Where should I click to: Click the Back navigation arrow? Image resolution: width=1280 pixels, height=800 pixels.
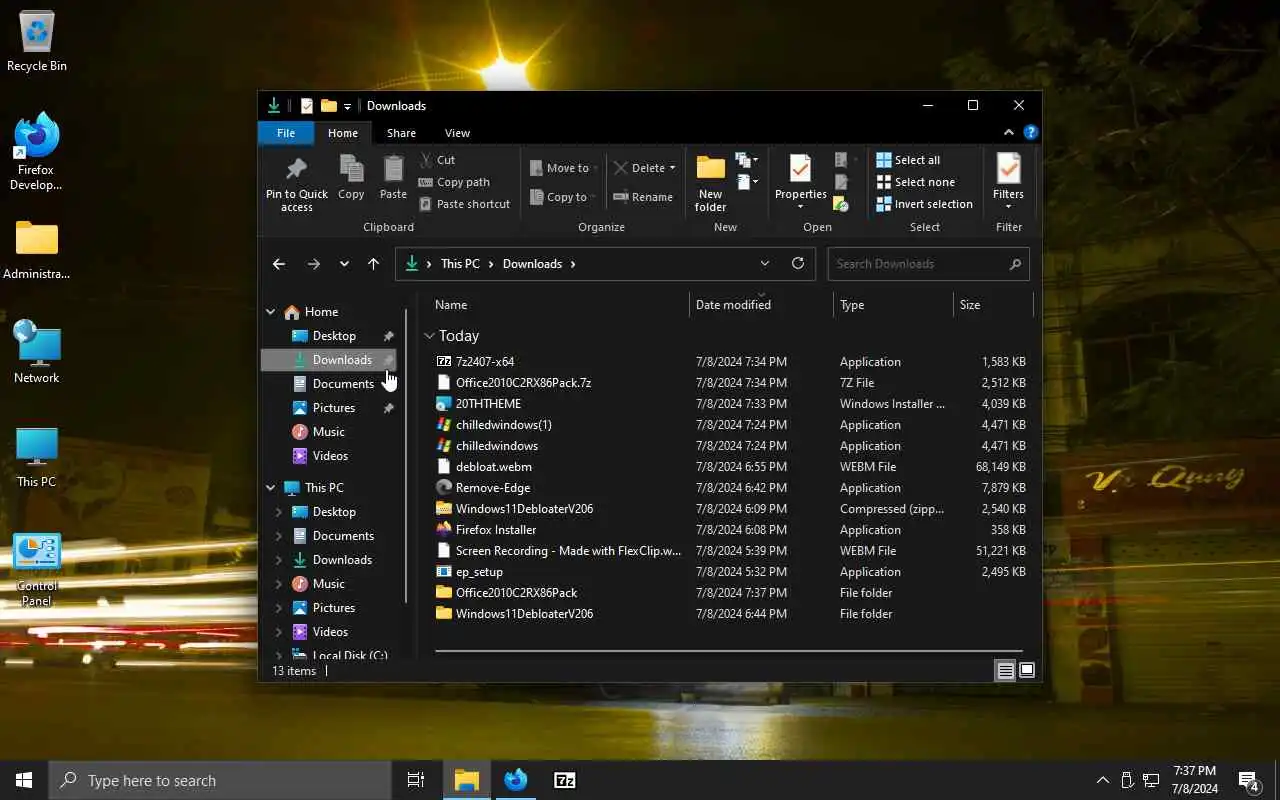[x=279, y=264]
